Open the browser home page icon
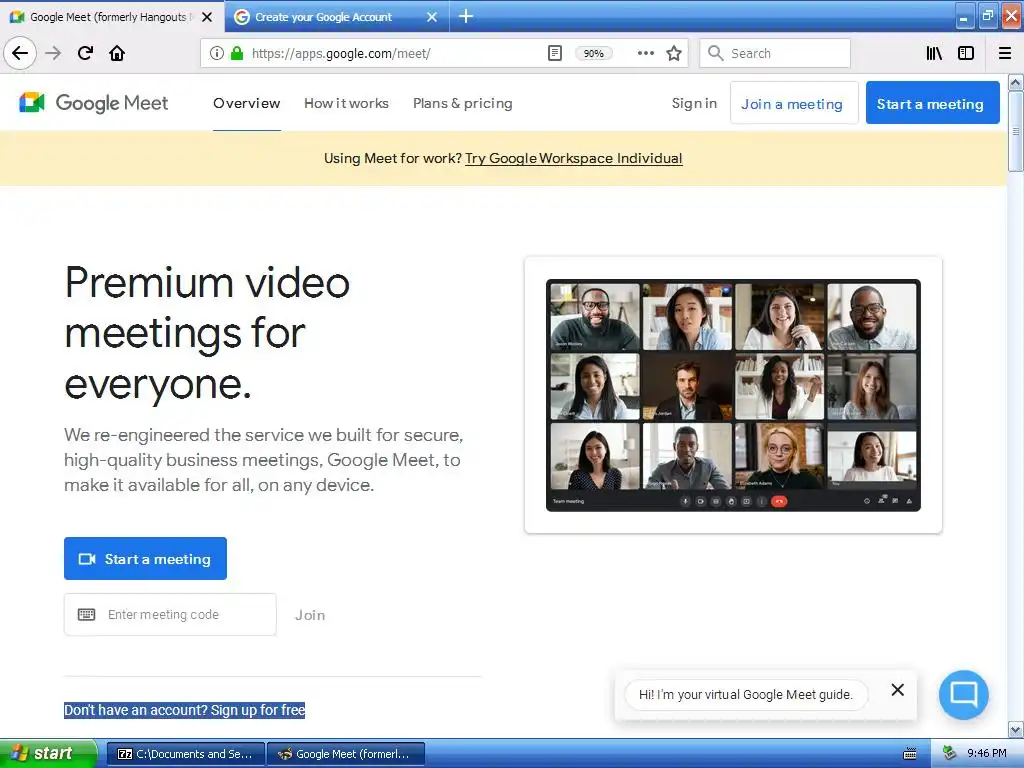Viewport: 1024px width, 768px height. pos(117,53)
